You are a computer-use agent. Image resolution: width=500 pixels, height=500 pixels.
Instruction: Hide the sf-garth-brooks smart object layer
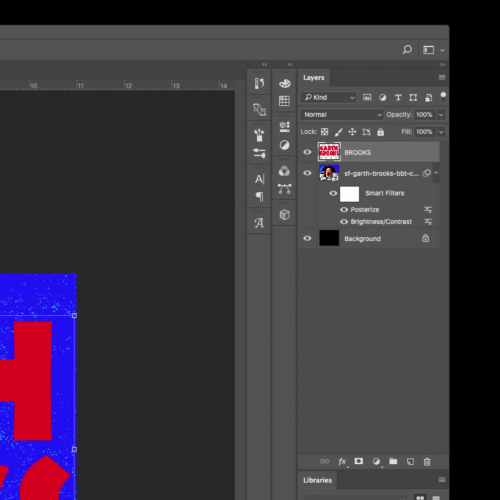(307, 173)
